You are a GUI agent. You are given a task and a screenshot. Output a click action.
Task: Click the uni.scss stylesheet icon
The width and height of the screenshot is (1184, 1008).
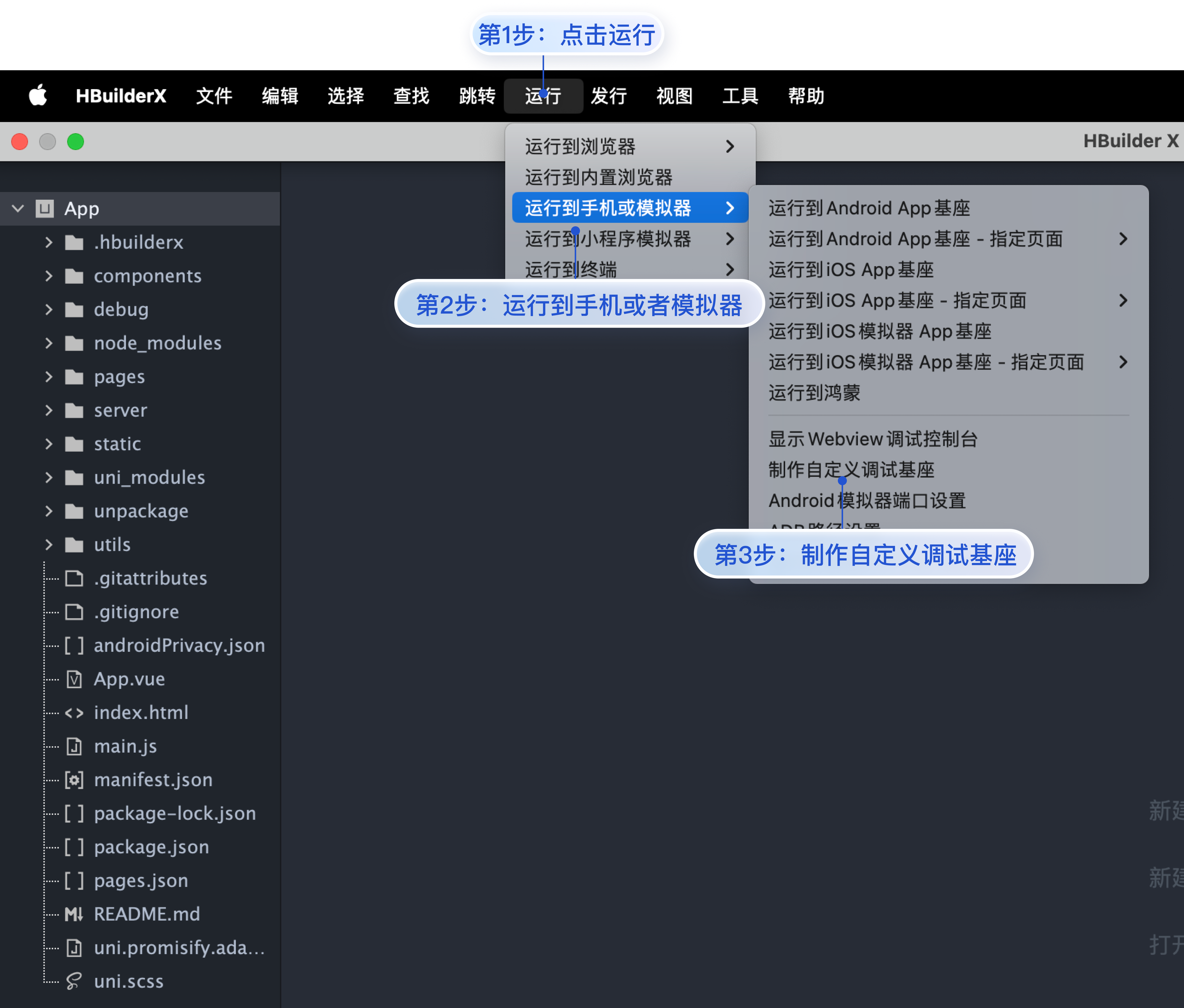[x=74, y=981]
